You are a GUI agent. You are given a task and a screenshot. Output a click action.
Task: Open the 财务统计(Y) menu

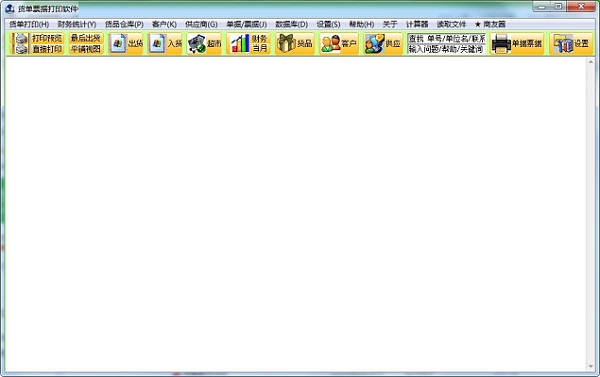point(77,24)
